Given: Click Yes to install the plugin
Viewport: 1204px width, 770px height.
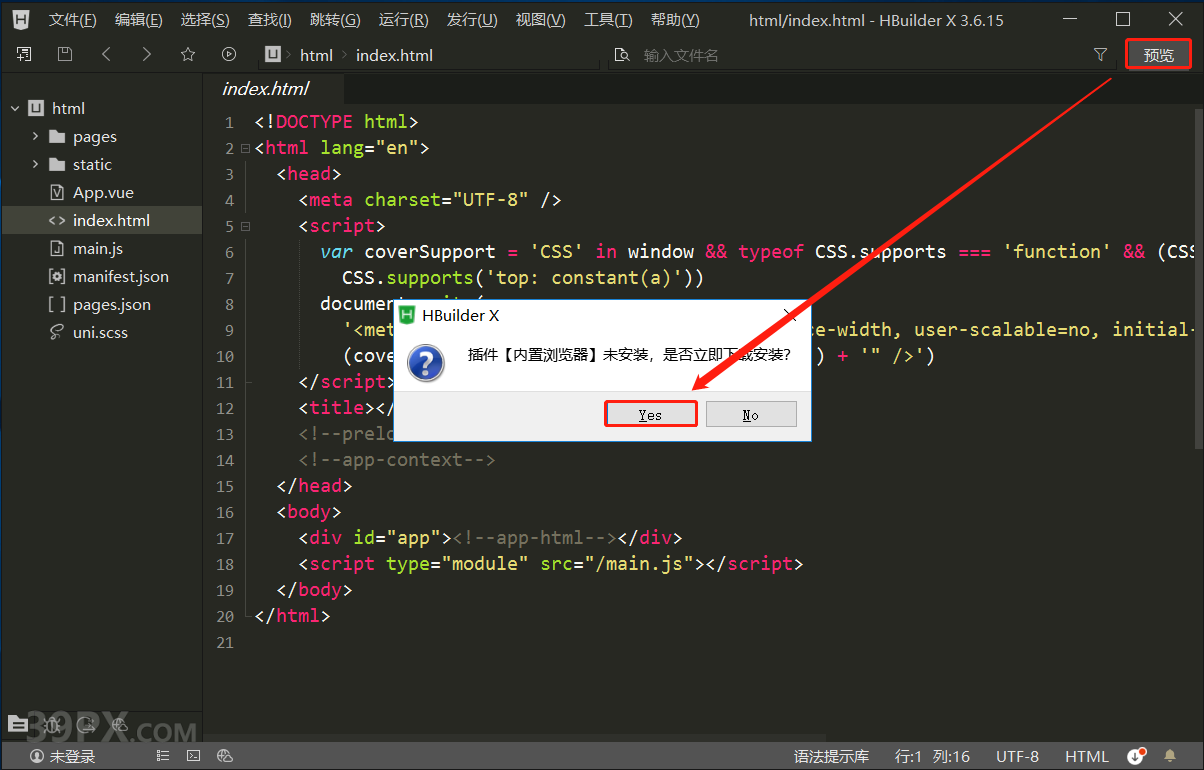Looking at the screenshot, I should (x=650, y=414).
